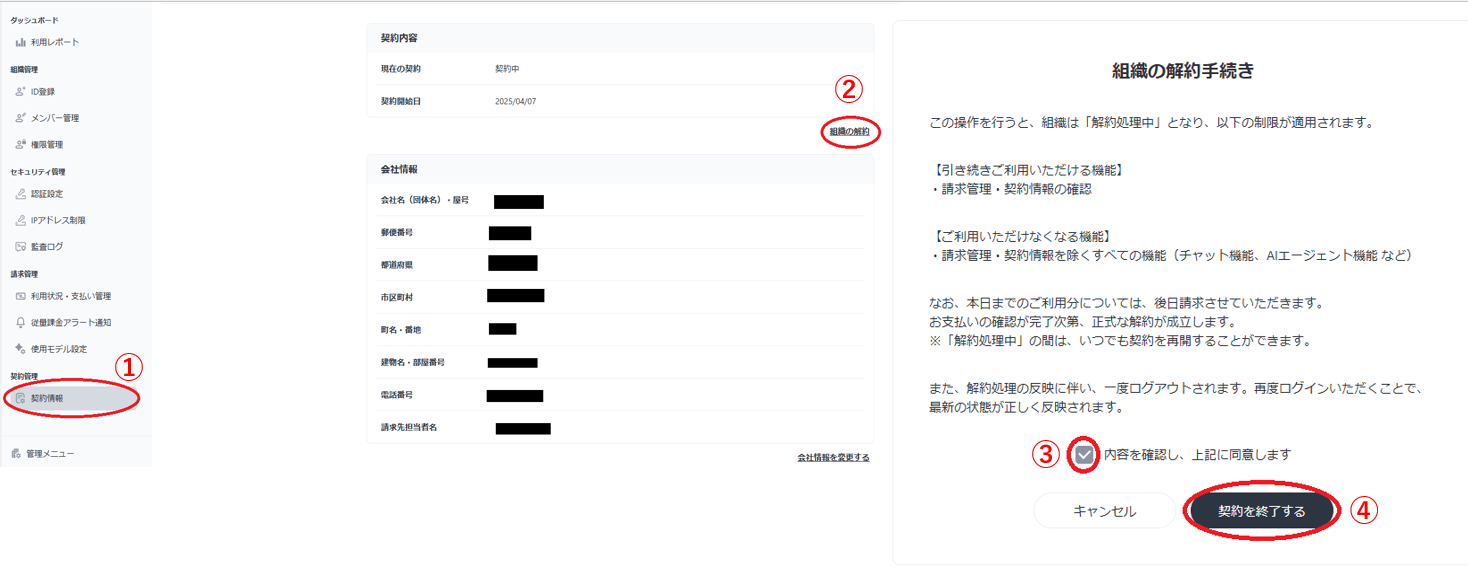
Task: Click the ID登録 person icon
Action: click(x=20, y=92)
